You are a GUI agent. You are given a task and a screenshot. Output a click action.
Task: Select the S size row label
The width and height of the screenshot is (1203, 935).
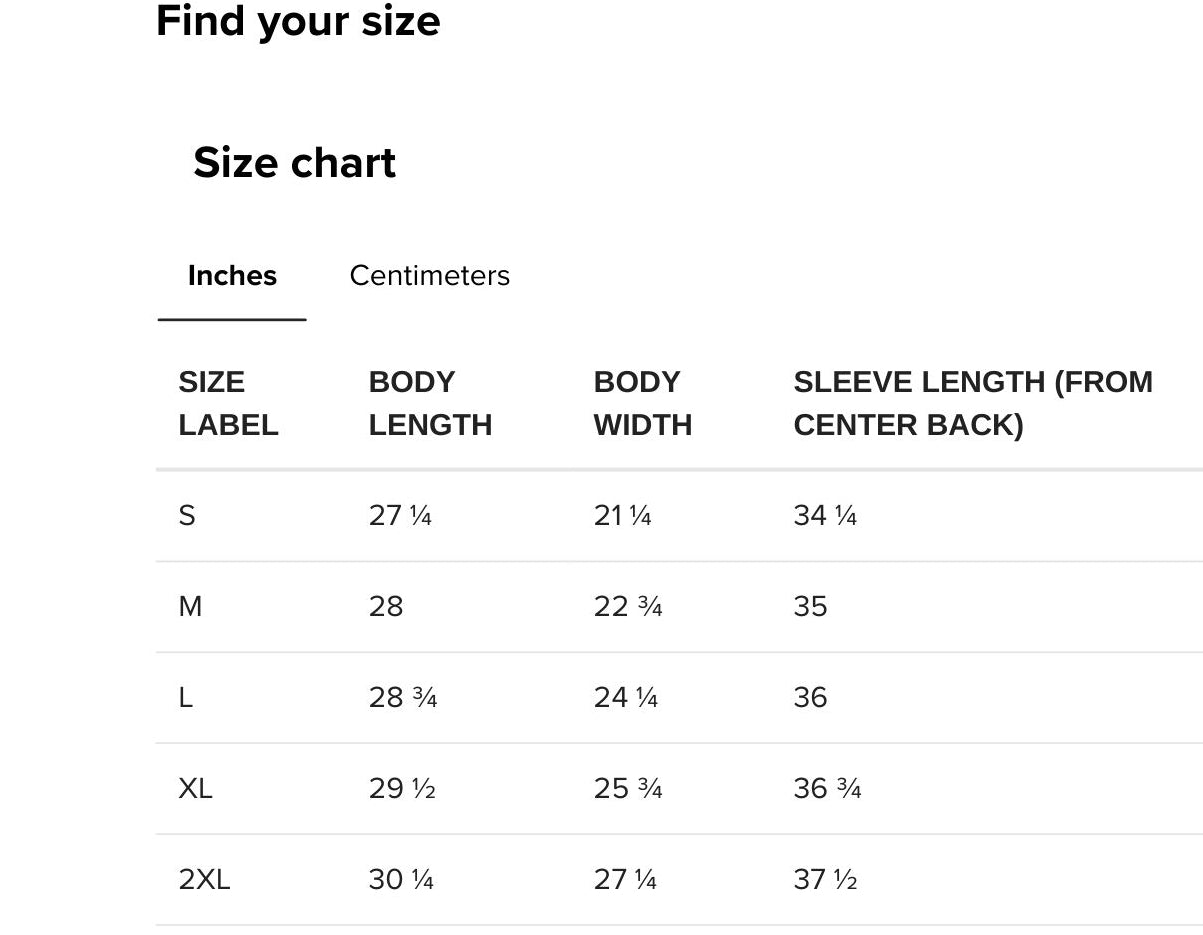tap(187, 516)
